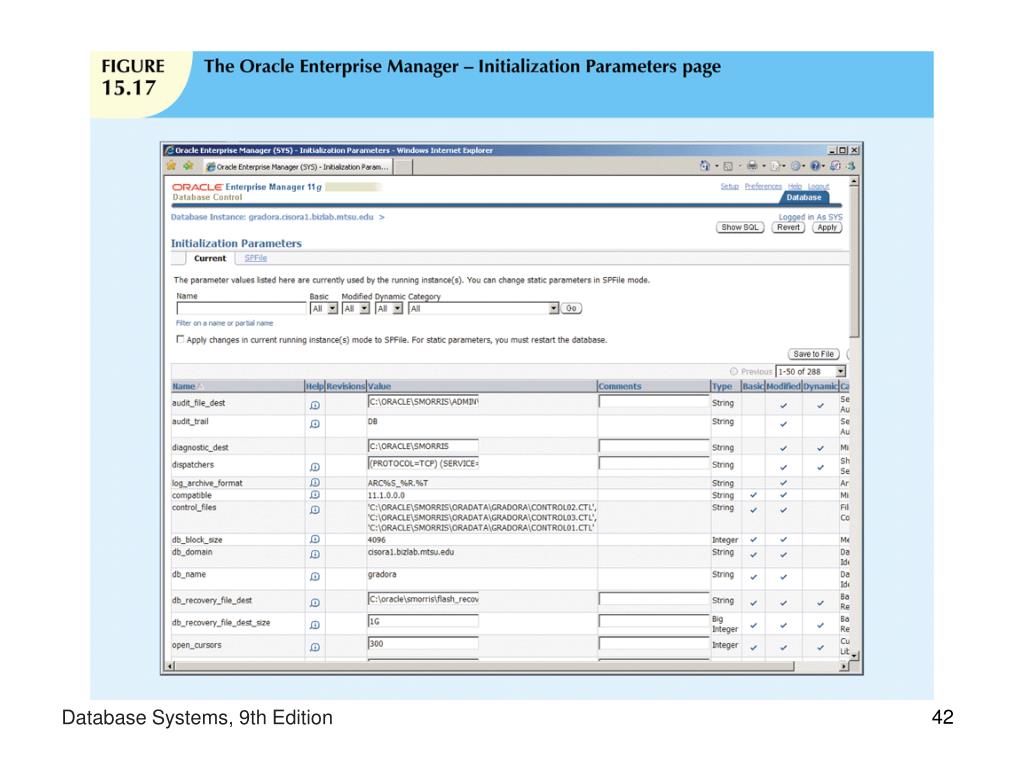This screenshot has width=1024, height=768.
Task: Click audit_file_dest comments field
Action: click(x=654, y=402)
